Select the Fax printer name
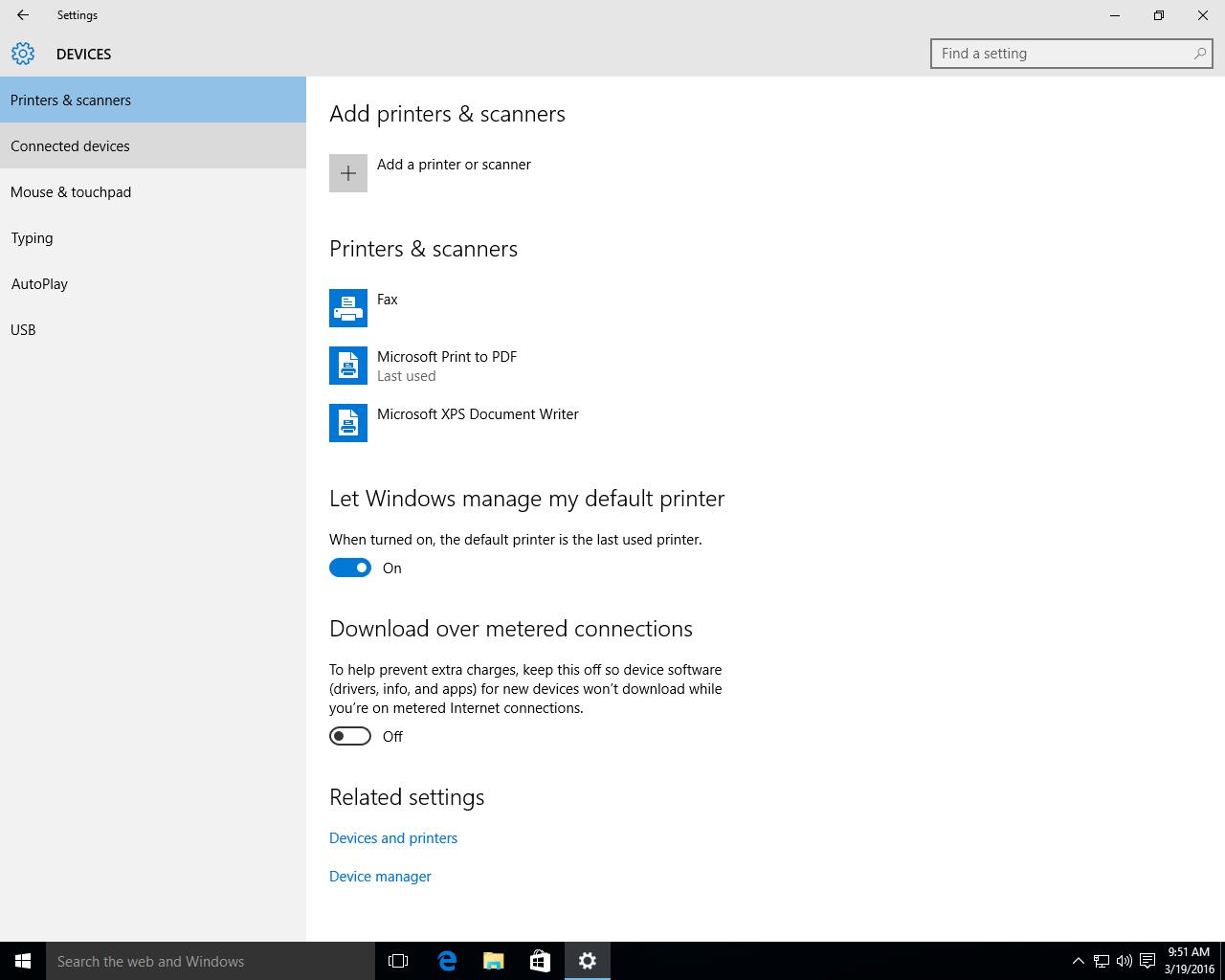 pyautogui.click(x=388, y=300)
